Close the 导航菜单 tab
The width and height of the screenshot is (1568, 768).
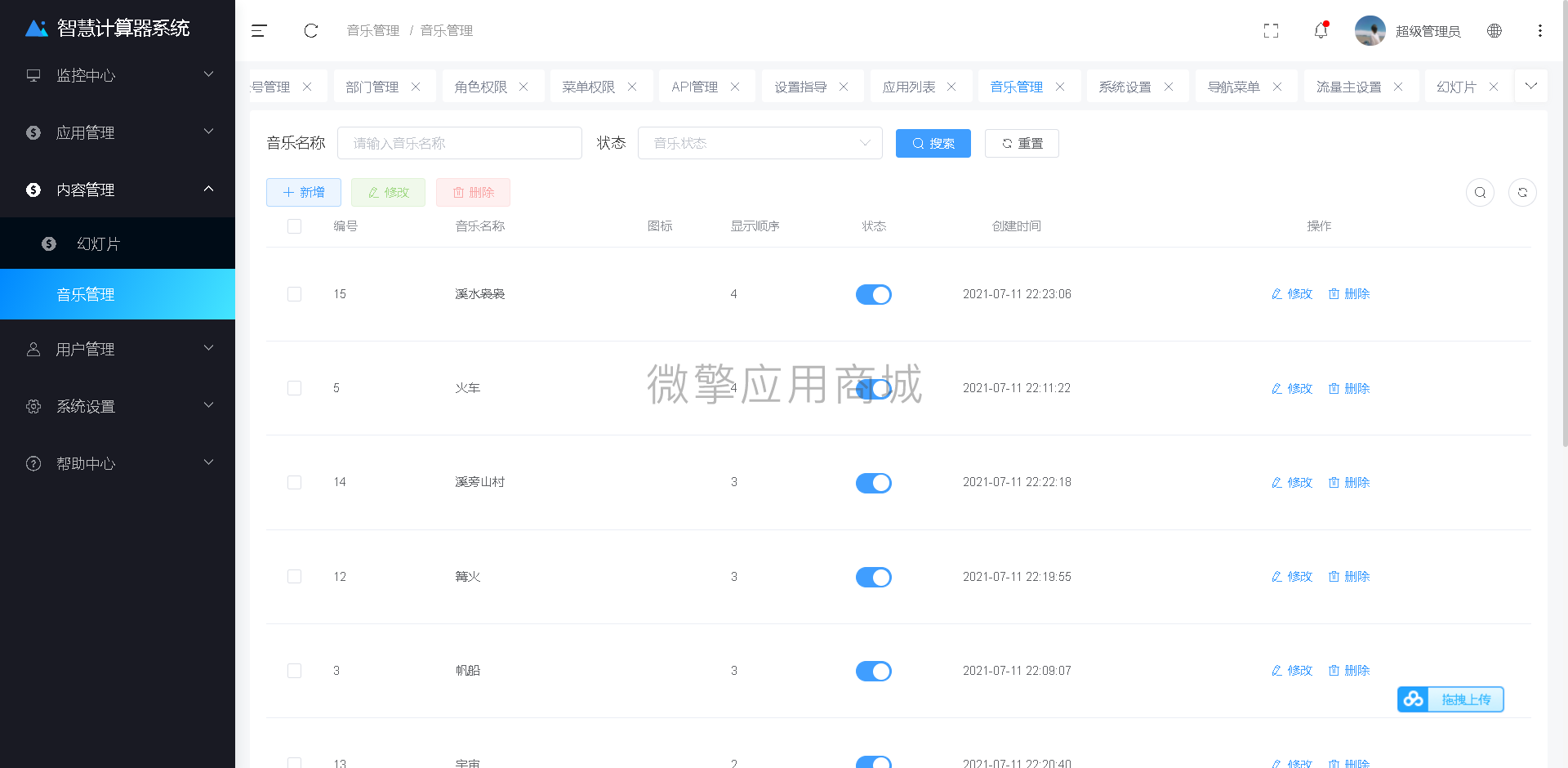point(1277,87)
